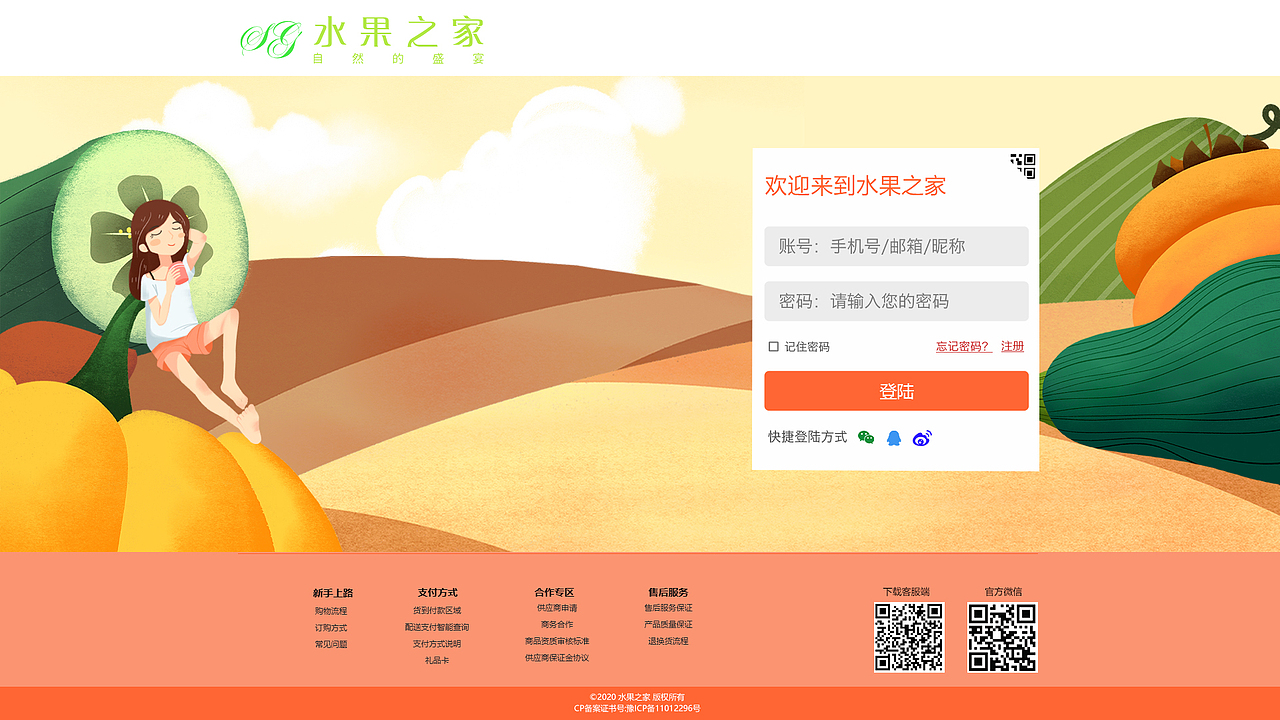
Task: Go to the 注册 registration link
Action: coord(1013,346)
